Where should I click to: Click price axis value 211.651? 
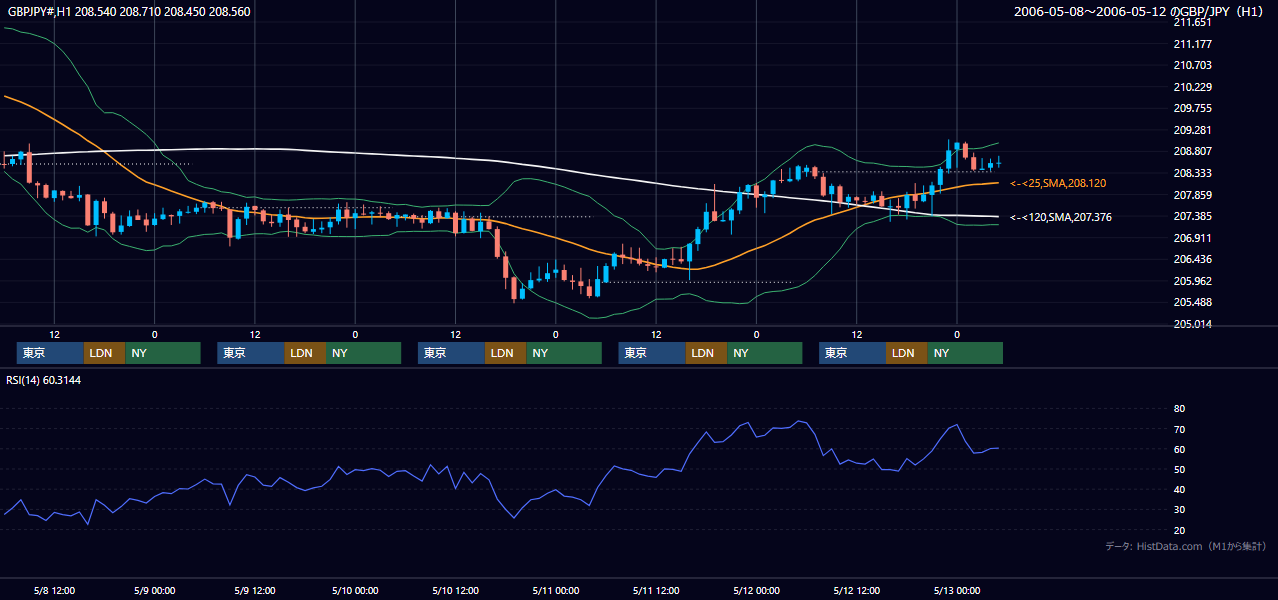1193,22
